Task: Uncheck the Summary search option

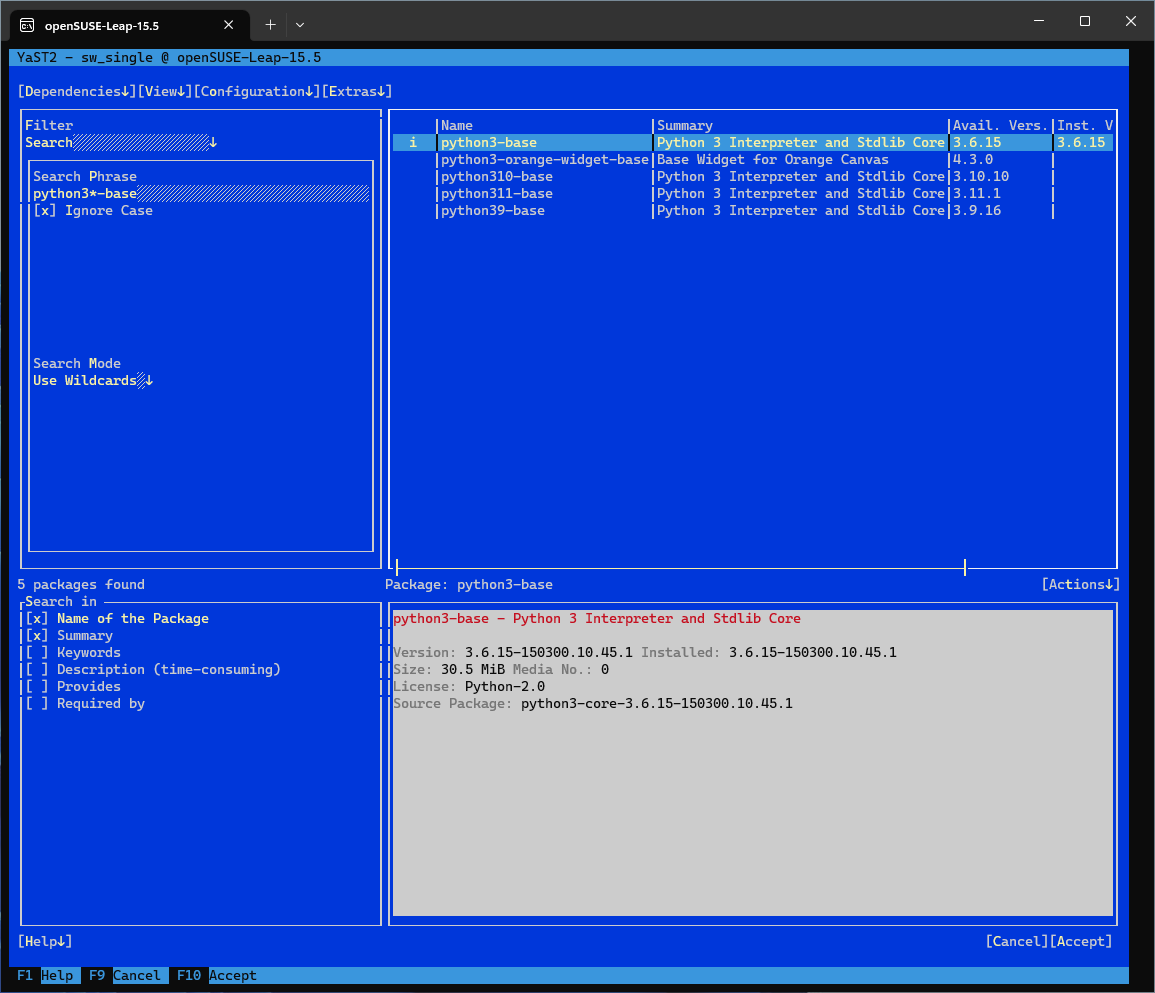Action: [69, 636]
